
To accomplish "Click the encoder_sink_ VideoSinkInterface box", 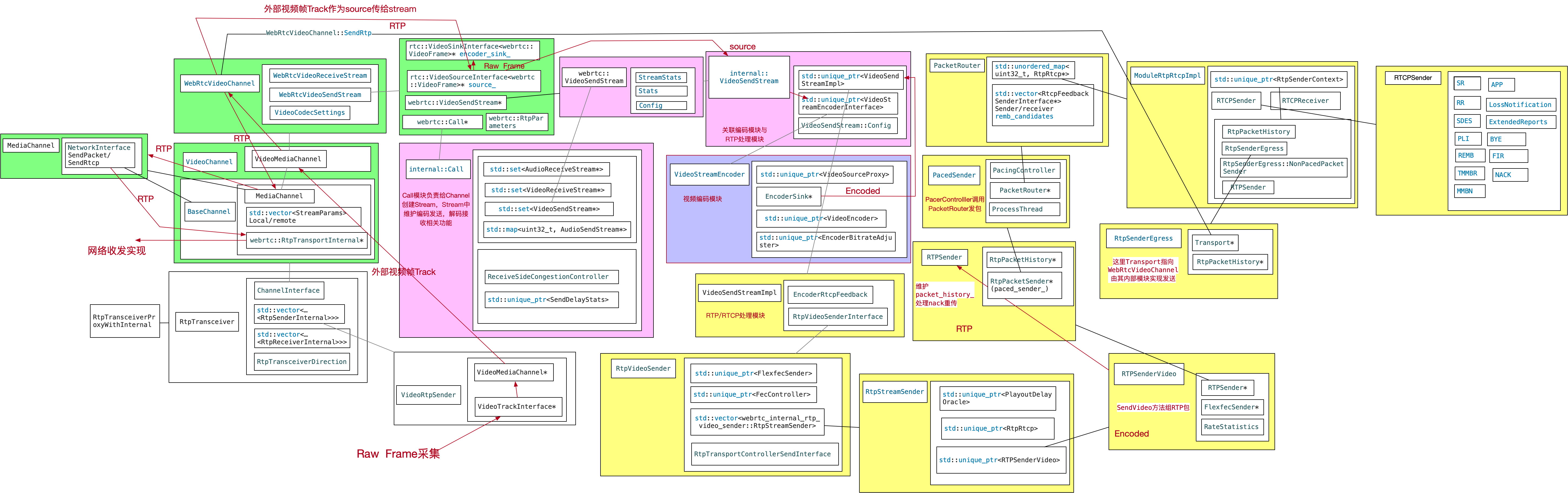I will [x=473, y=50].
